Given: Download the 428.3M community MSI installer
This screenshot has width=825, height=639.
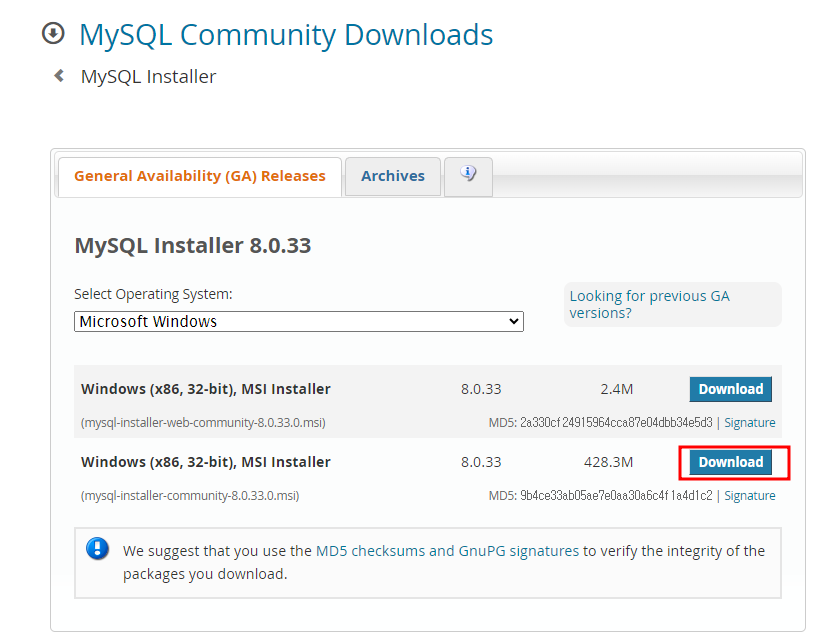Looking at the screenshot, I should point(730,462).
